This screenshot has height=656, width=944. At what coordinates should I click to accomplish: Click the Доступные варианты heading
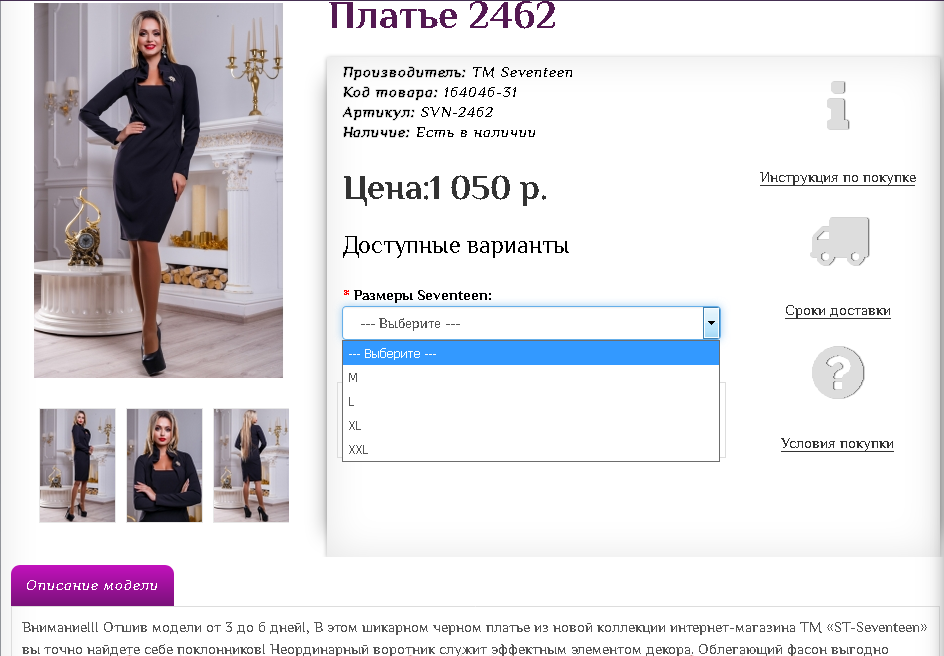[456, 246]
